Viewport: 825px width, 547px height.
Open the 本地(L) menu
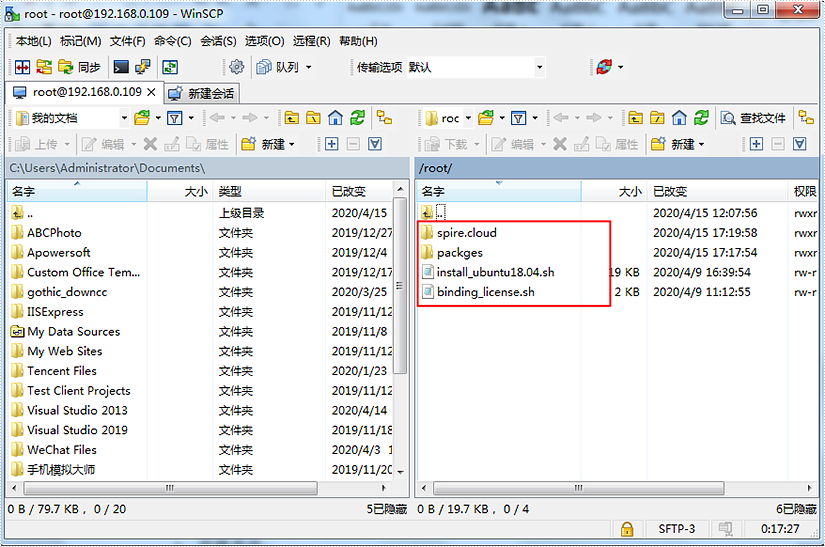coord(34,41)
